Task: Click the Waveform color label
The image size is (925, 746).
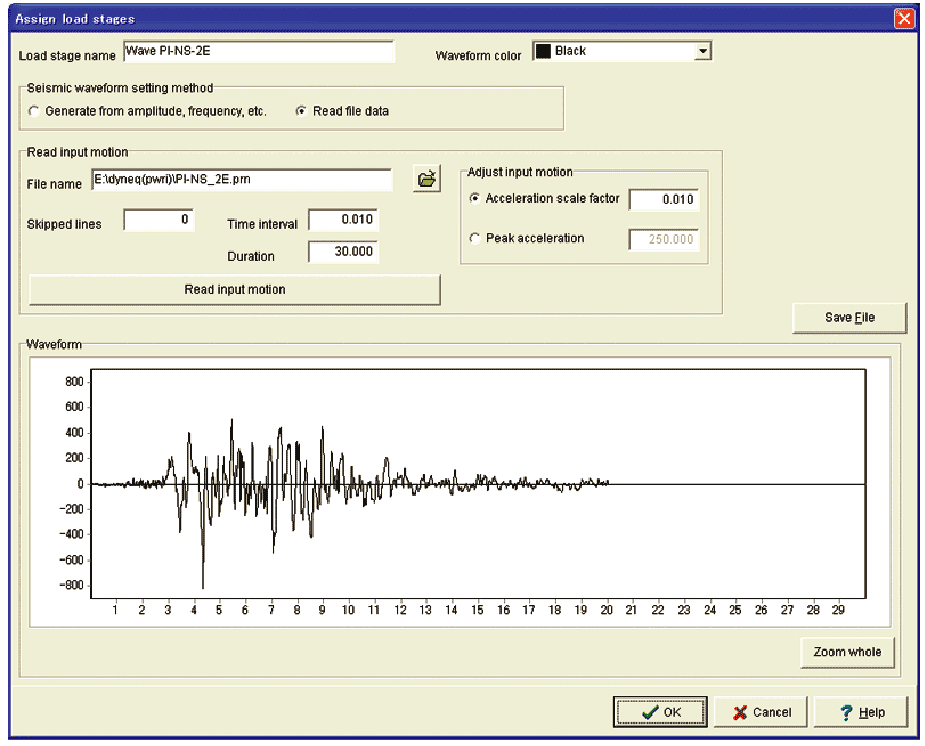Action: [478, 56]
